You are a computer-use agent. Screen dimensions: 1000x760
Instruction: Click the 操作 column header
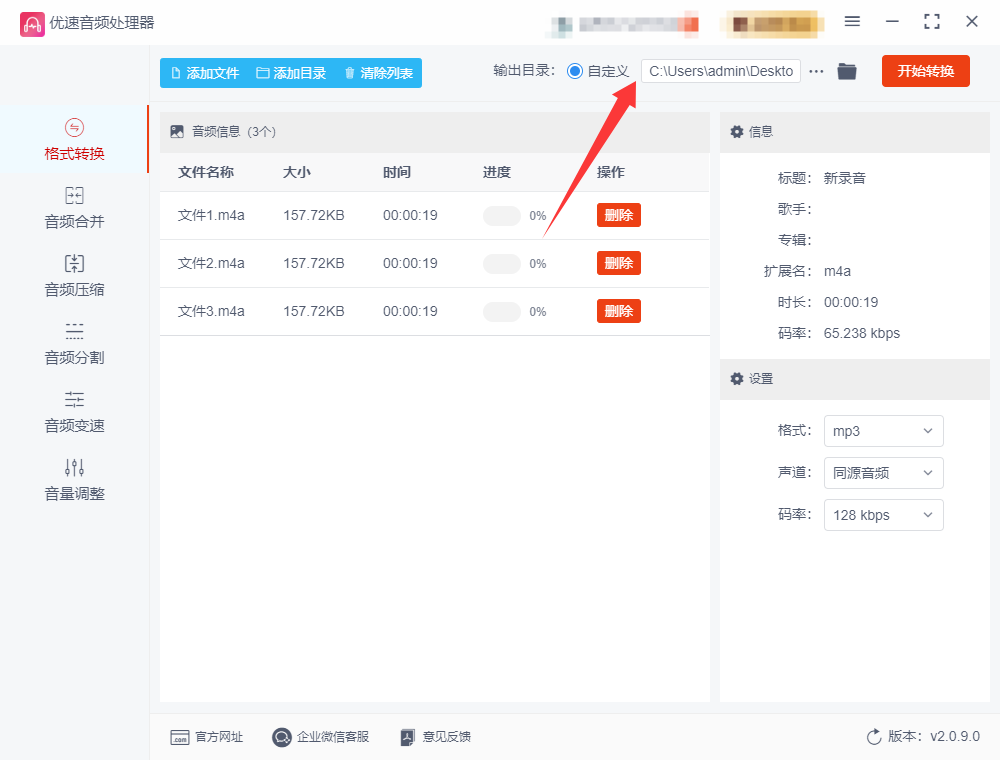click(x=611, y=172)
